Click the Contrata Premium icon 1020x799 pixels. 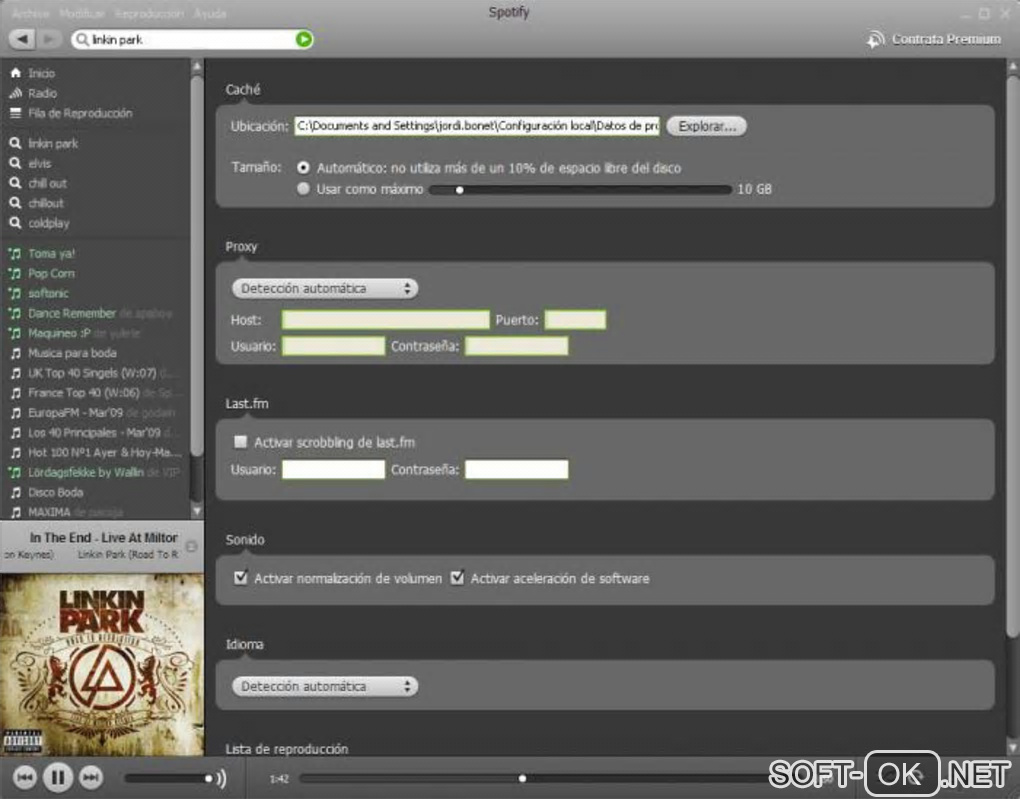[x=876, y=40]
